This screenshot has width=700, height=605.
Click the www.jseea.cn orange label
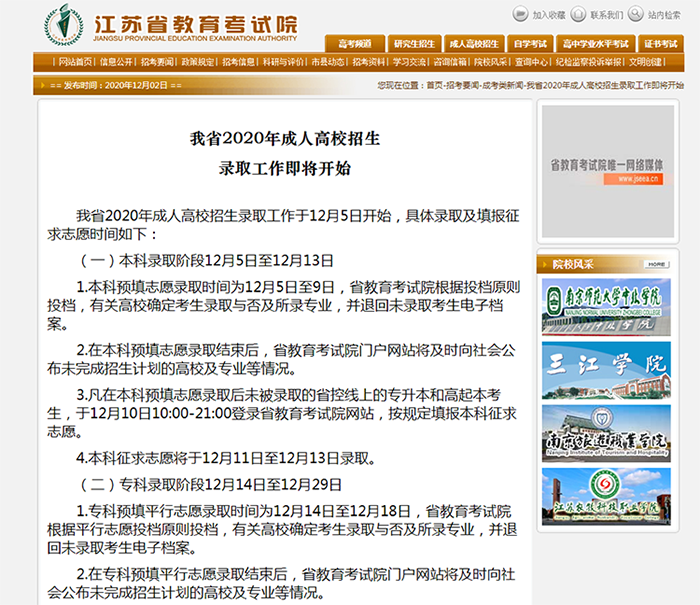633,179
